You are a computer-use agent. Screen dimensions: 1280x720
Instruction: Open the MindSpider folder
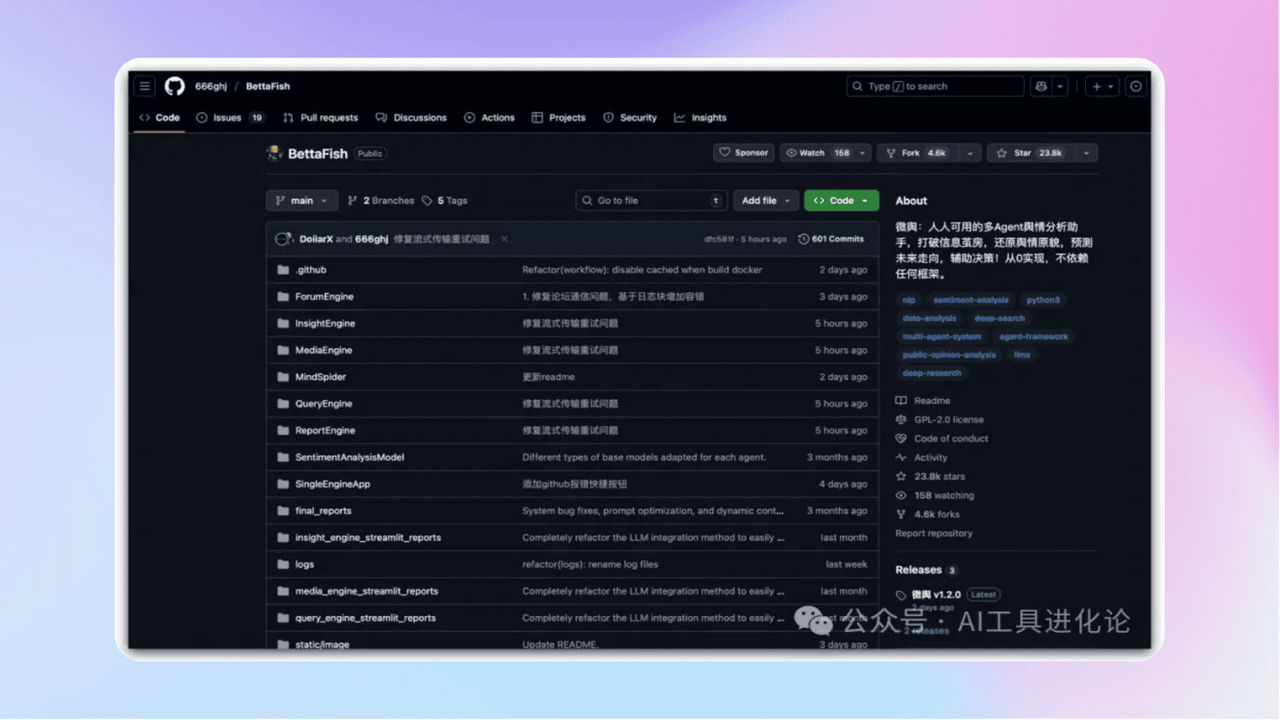pos(320,377)
